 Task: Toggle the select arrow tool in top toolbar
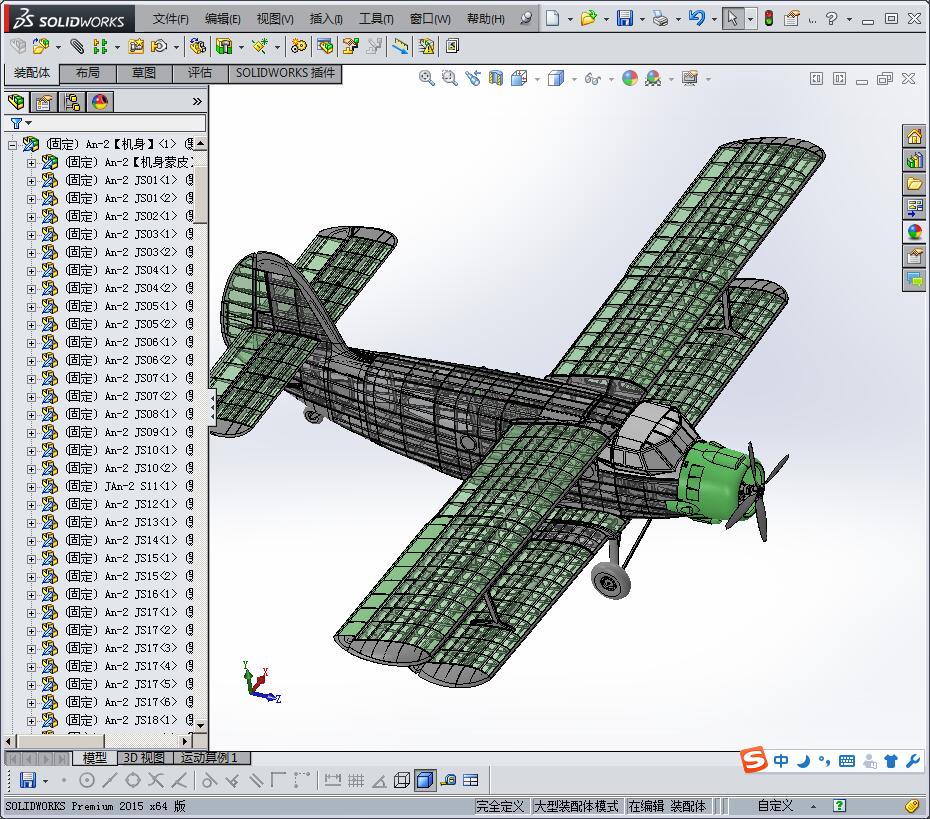(733, 18)
